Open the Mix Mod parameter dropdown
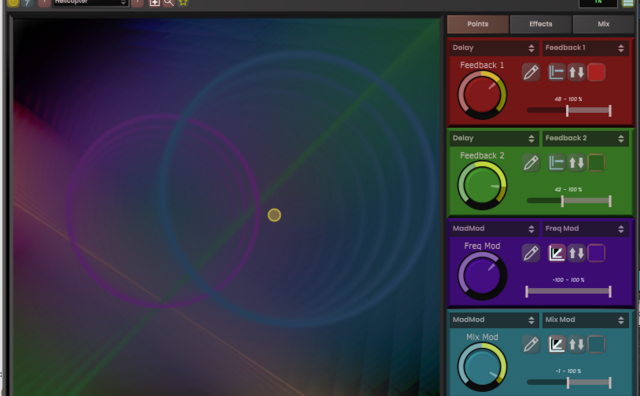The width and height of the screenshot is (640, 396). pyautogui.click(x=585, y=320)
